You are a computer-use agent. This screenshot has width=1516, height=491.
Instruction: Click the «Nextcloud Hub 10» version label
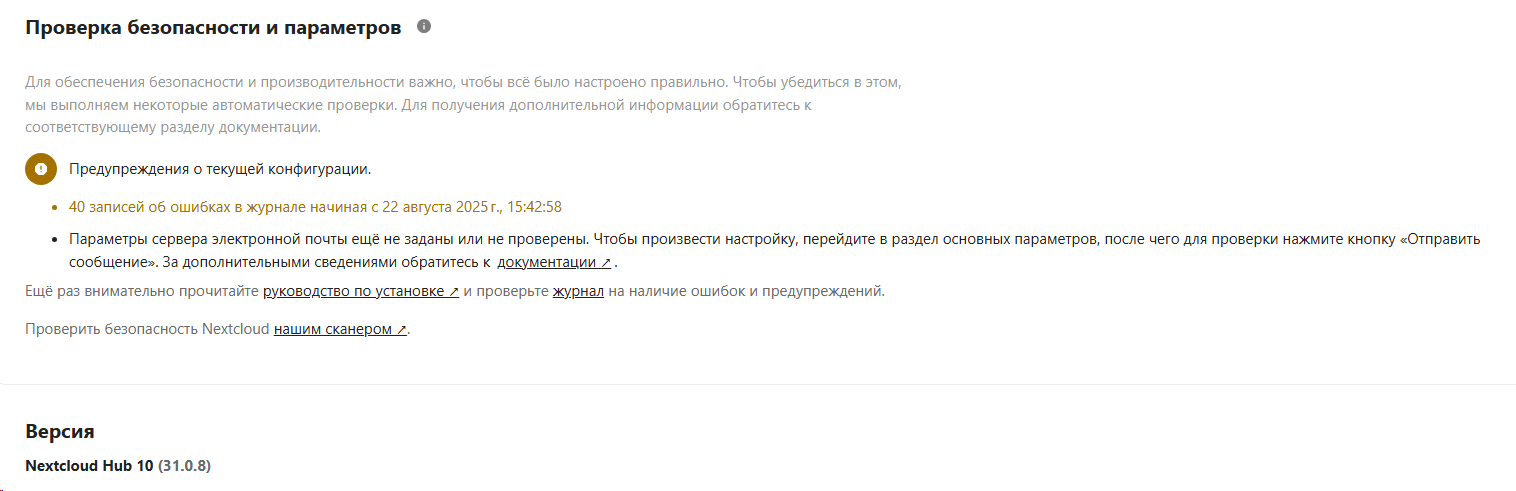click(89, 466)
